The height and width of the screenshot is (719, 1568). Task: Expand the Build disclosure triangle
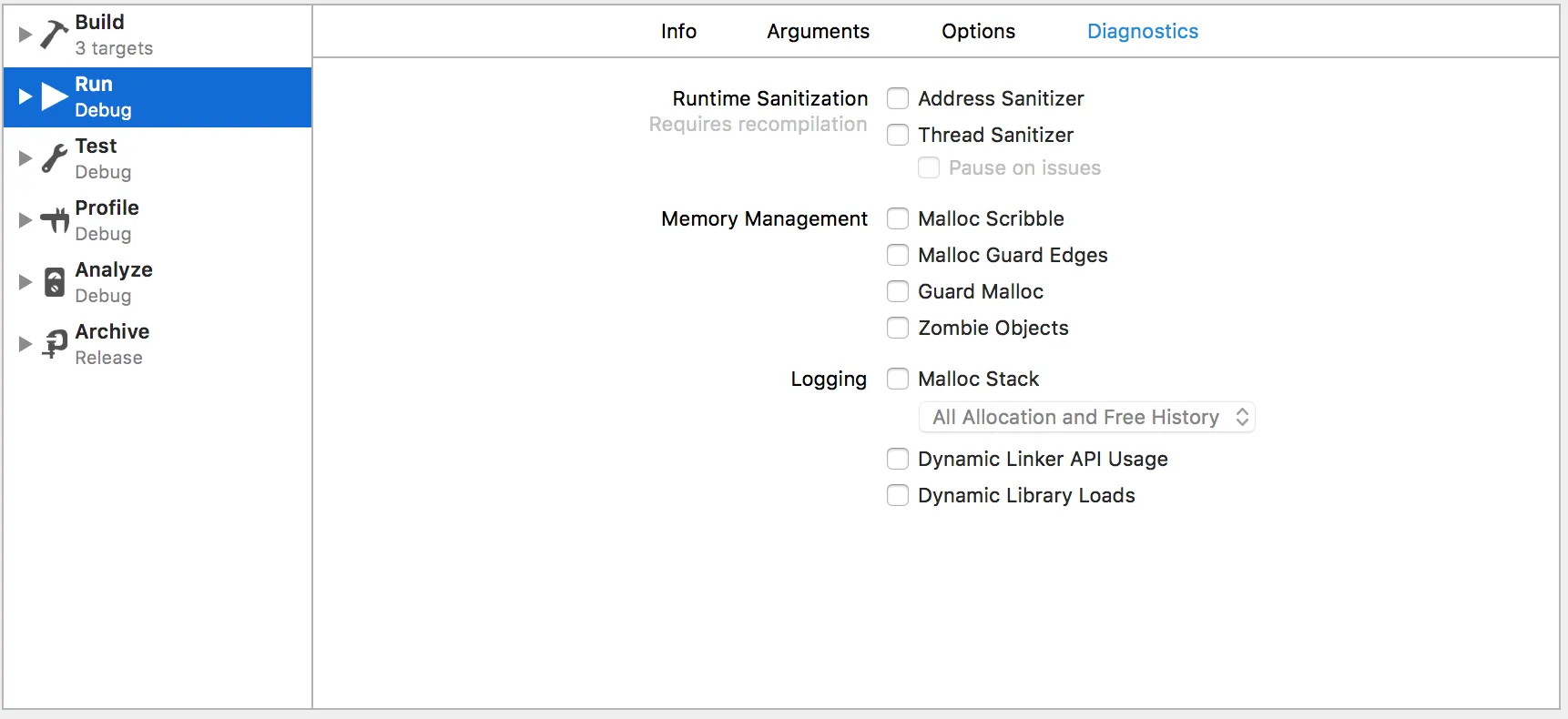pyautogui.click(x=25, y=35)
